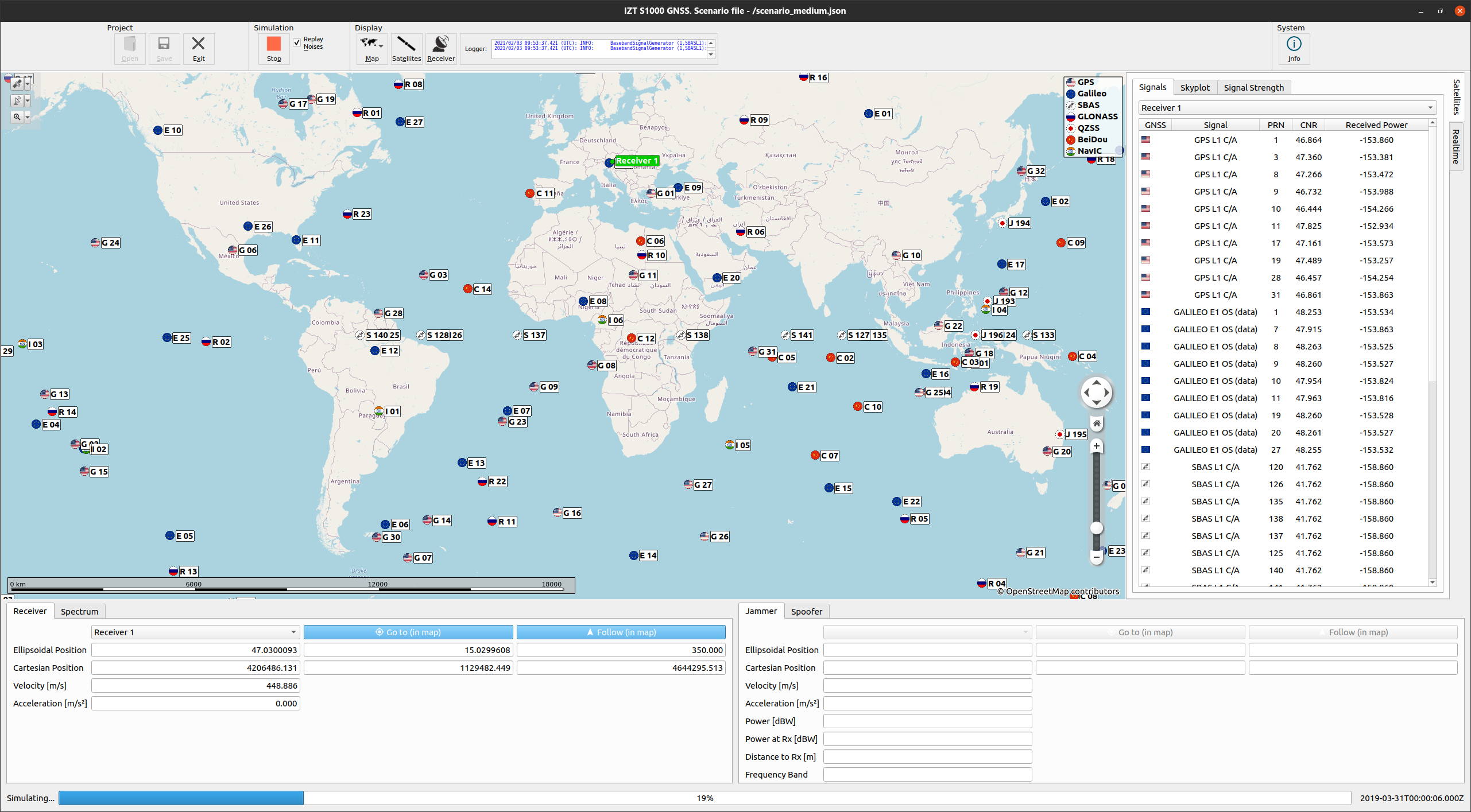This screenshot has height=812, width=1471.
Task: Click the System Info icon
Action: click(x=1294, y=49)
